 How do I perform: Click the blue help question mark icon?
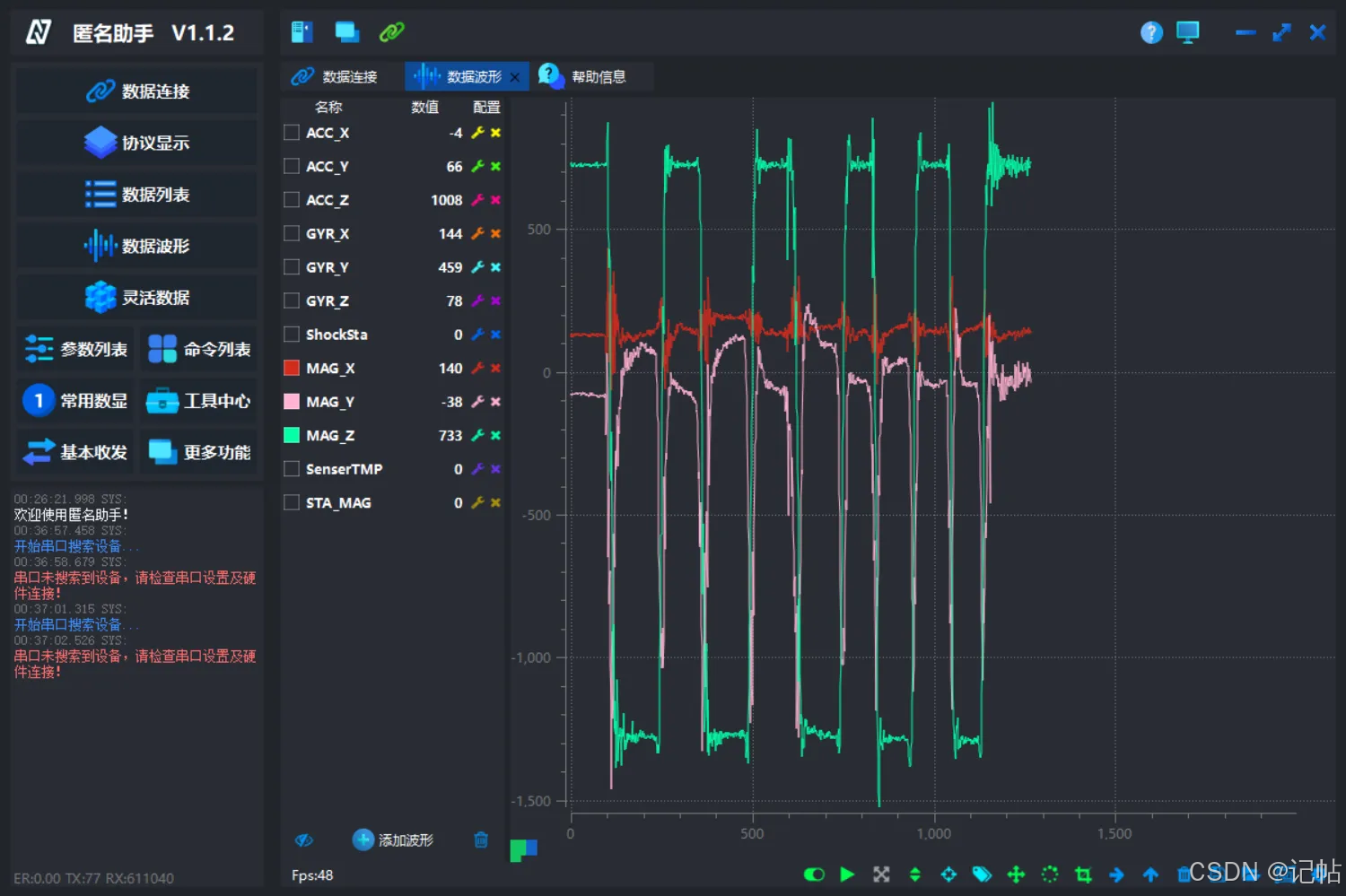[1151, 33]
